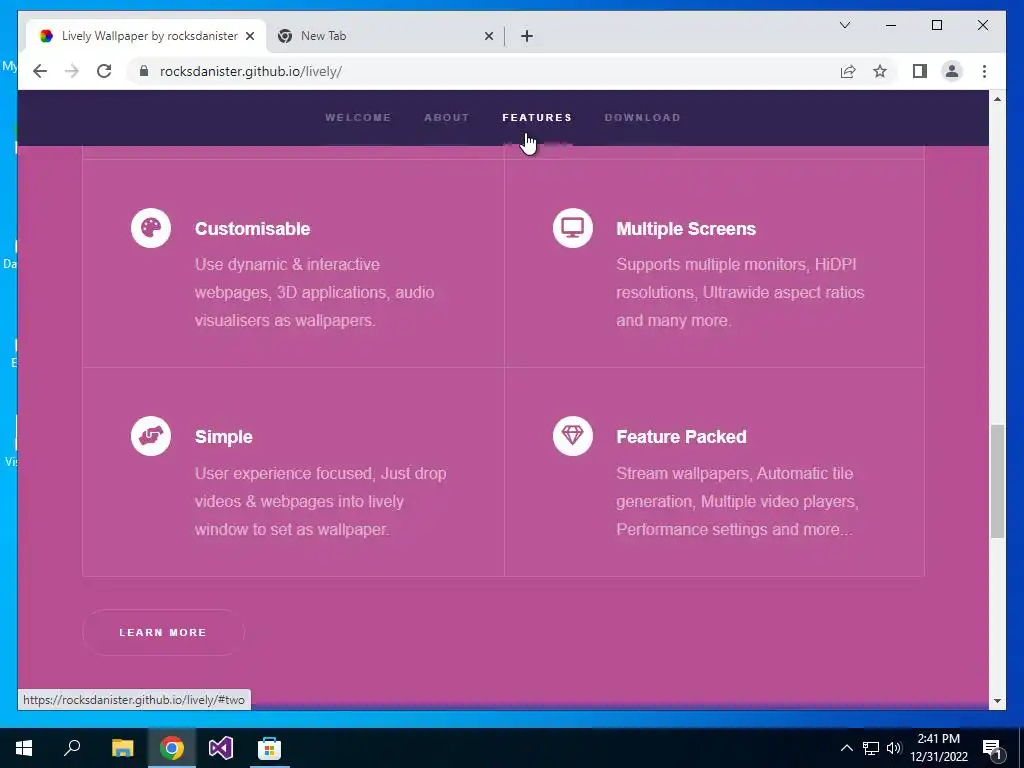Click the Feature Packed heading
Screen dimensions: 1024x768
coord(681,437)
